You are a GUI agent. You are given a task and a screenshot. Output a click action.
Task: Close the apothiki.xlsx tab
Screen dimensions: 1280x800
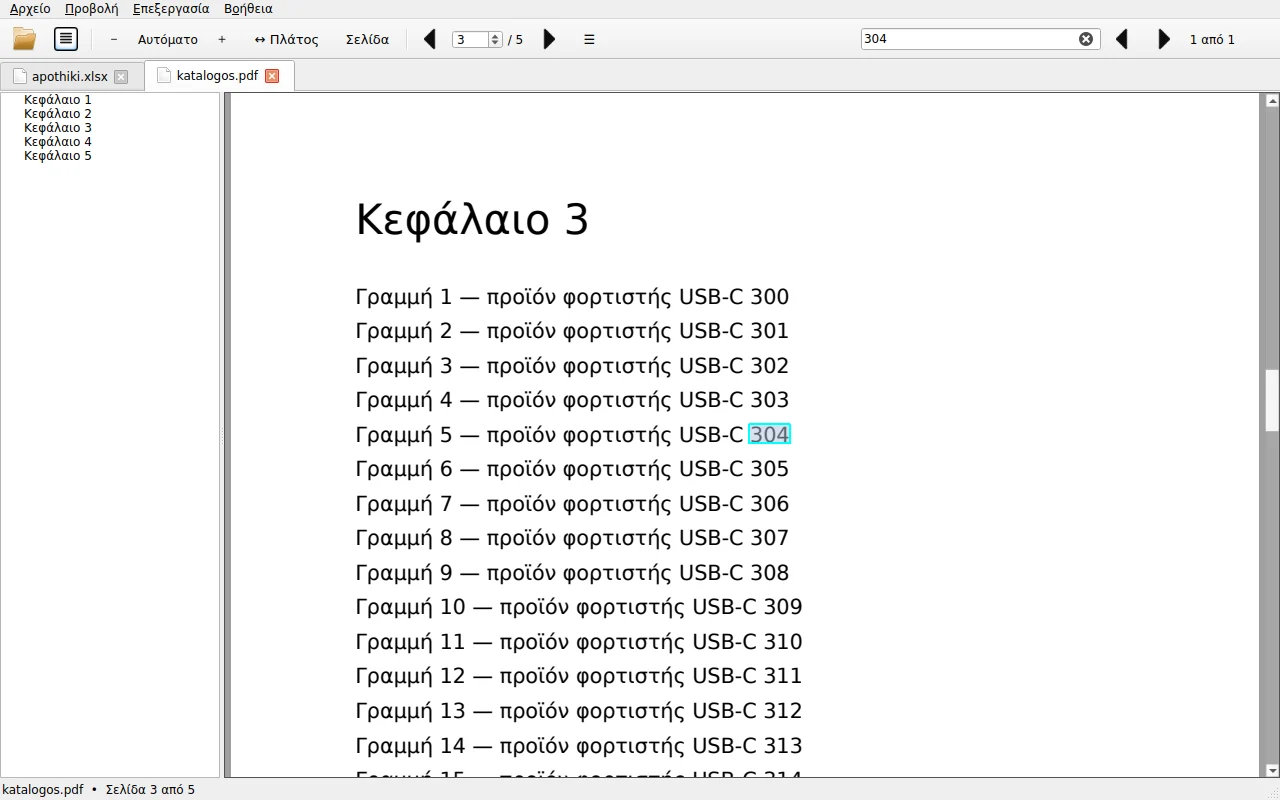click(x=121, y=77)
